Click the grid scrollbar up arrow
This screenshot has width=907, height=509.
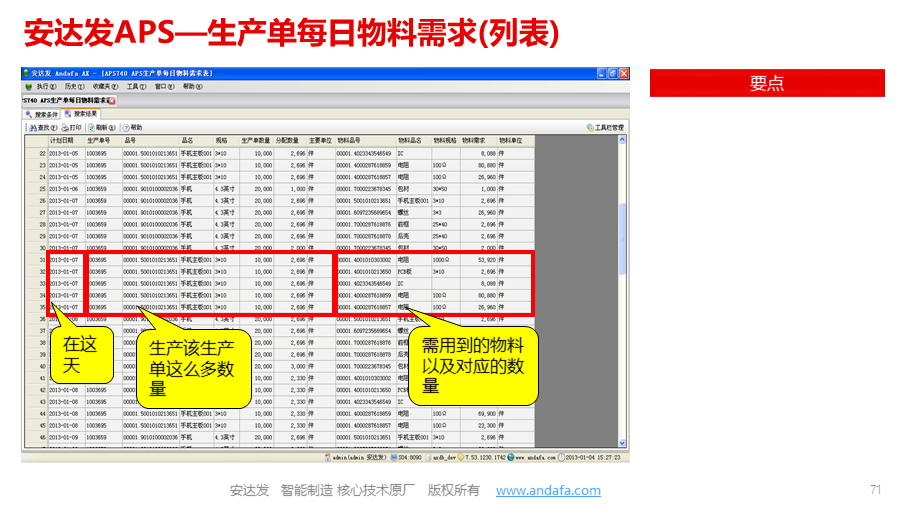click(622, 140)
